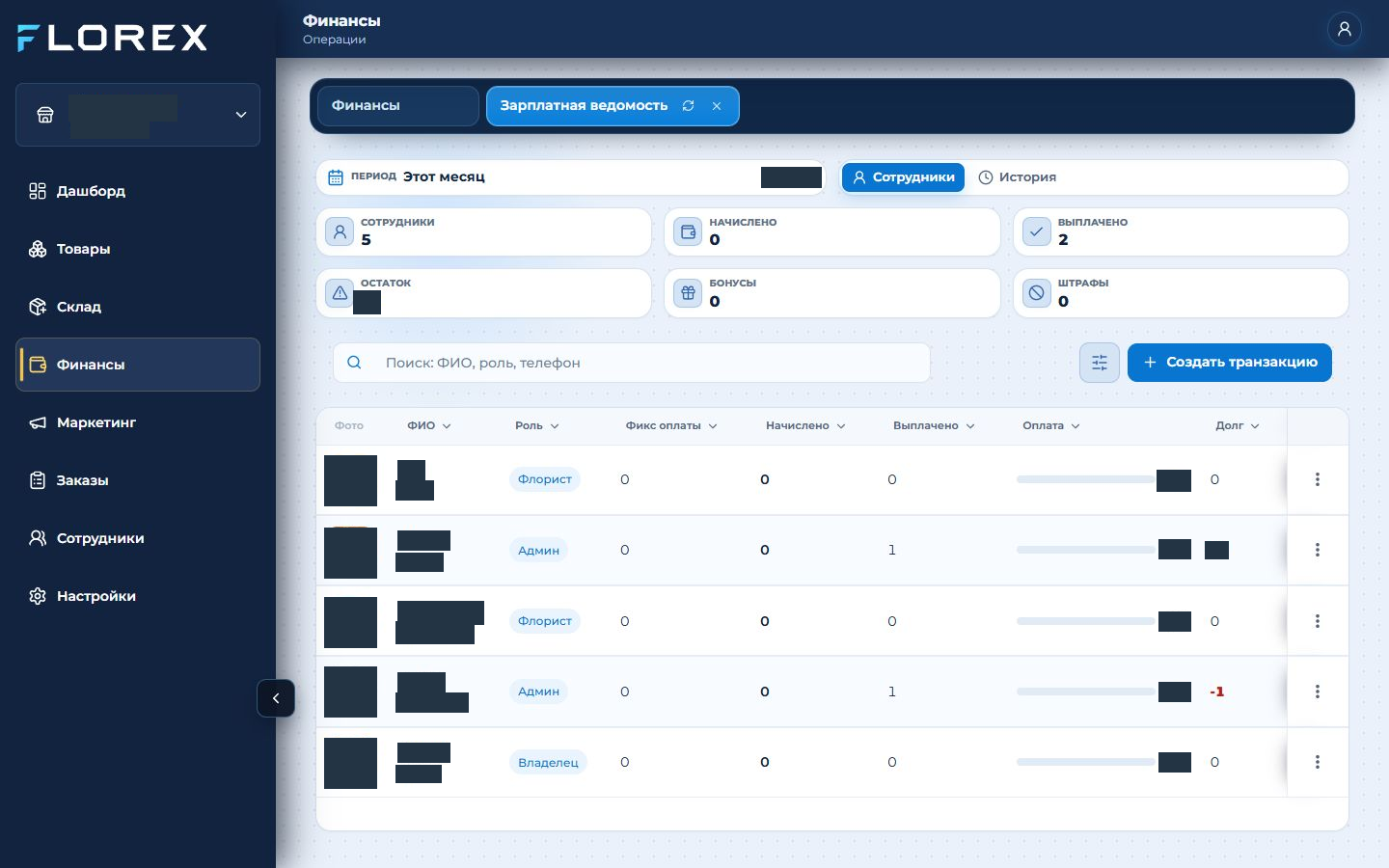Screen dimensions: 1389x868
Task: Switch to the История view
Action: point(1018,177)
